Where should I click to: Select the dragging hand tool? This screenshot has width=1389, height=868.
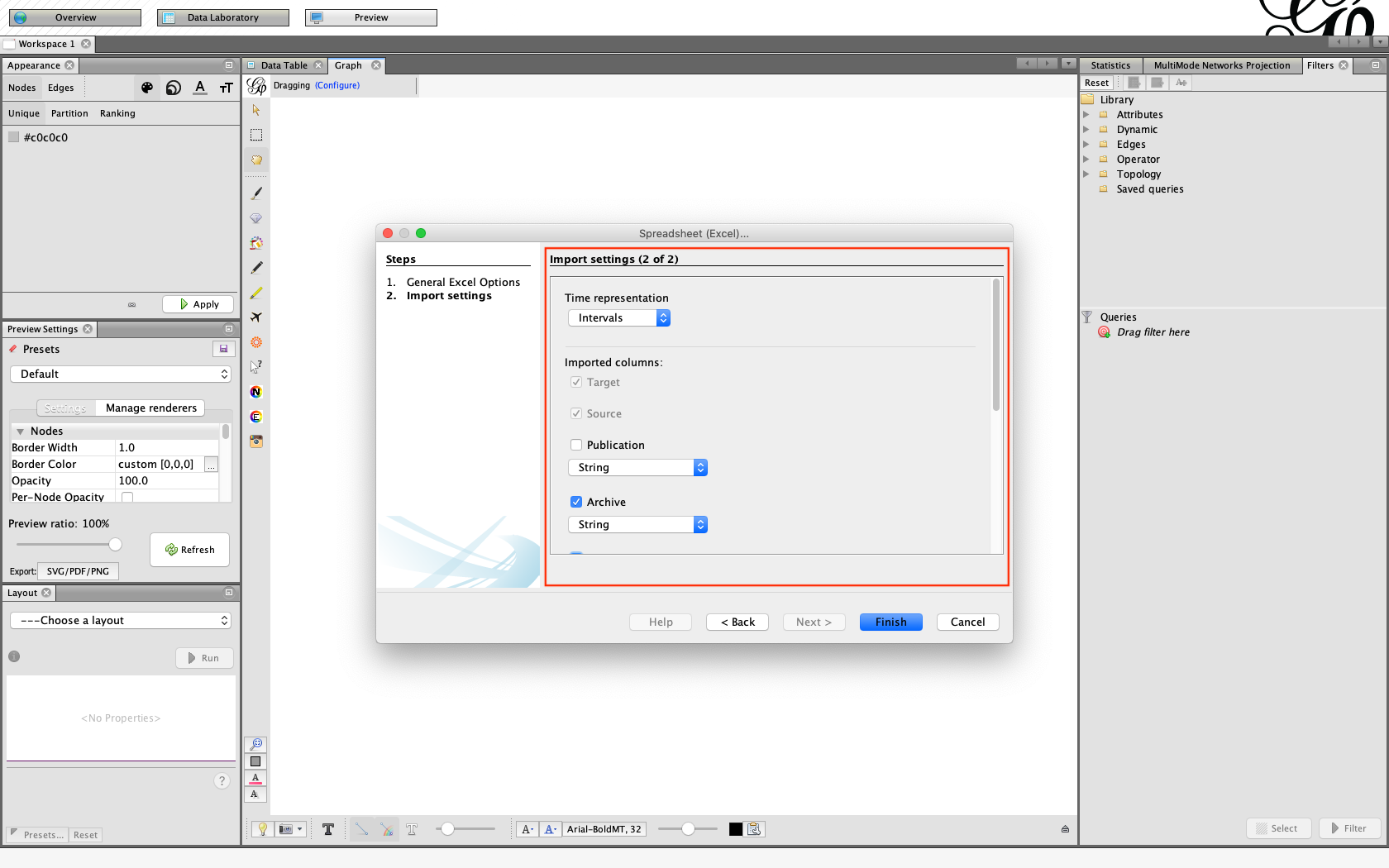[256, 160]
